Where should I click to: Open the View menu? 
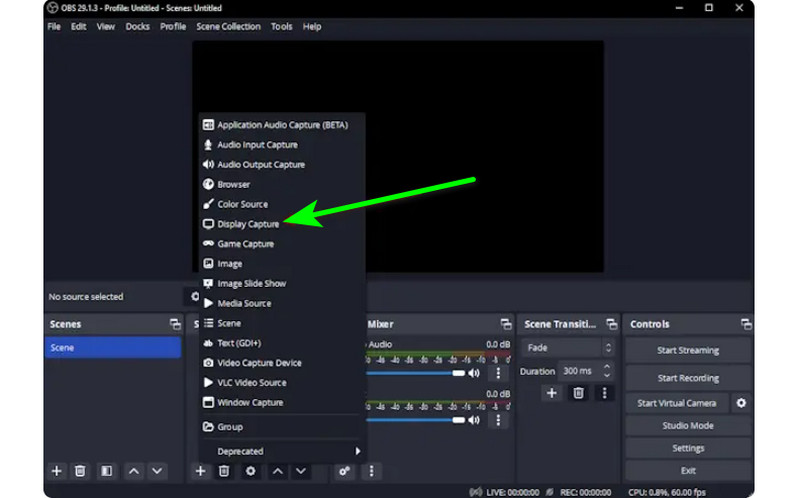pos(106,27)
